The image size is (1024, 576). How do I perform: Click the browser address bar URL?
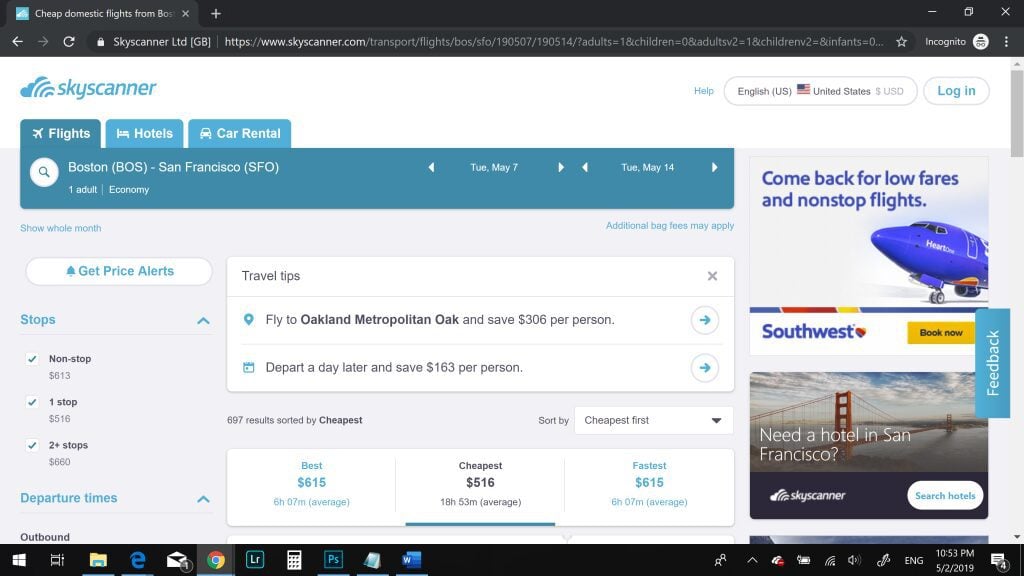coord(554,41)
